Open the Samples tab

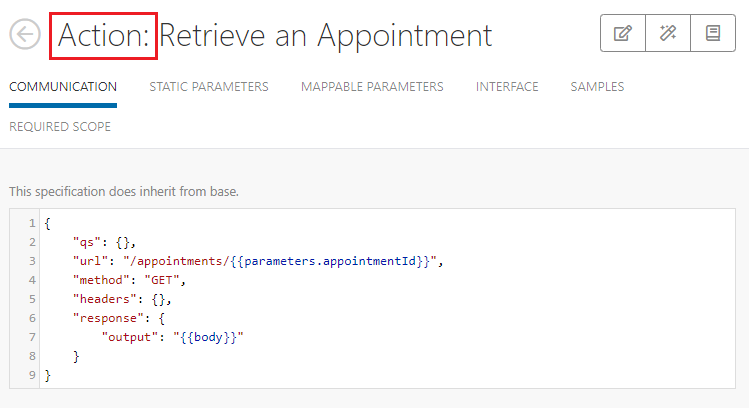click(x=597, y=87)
